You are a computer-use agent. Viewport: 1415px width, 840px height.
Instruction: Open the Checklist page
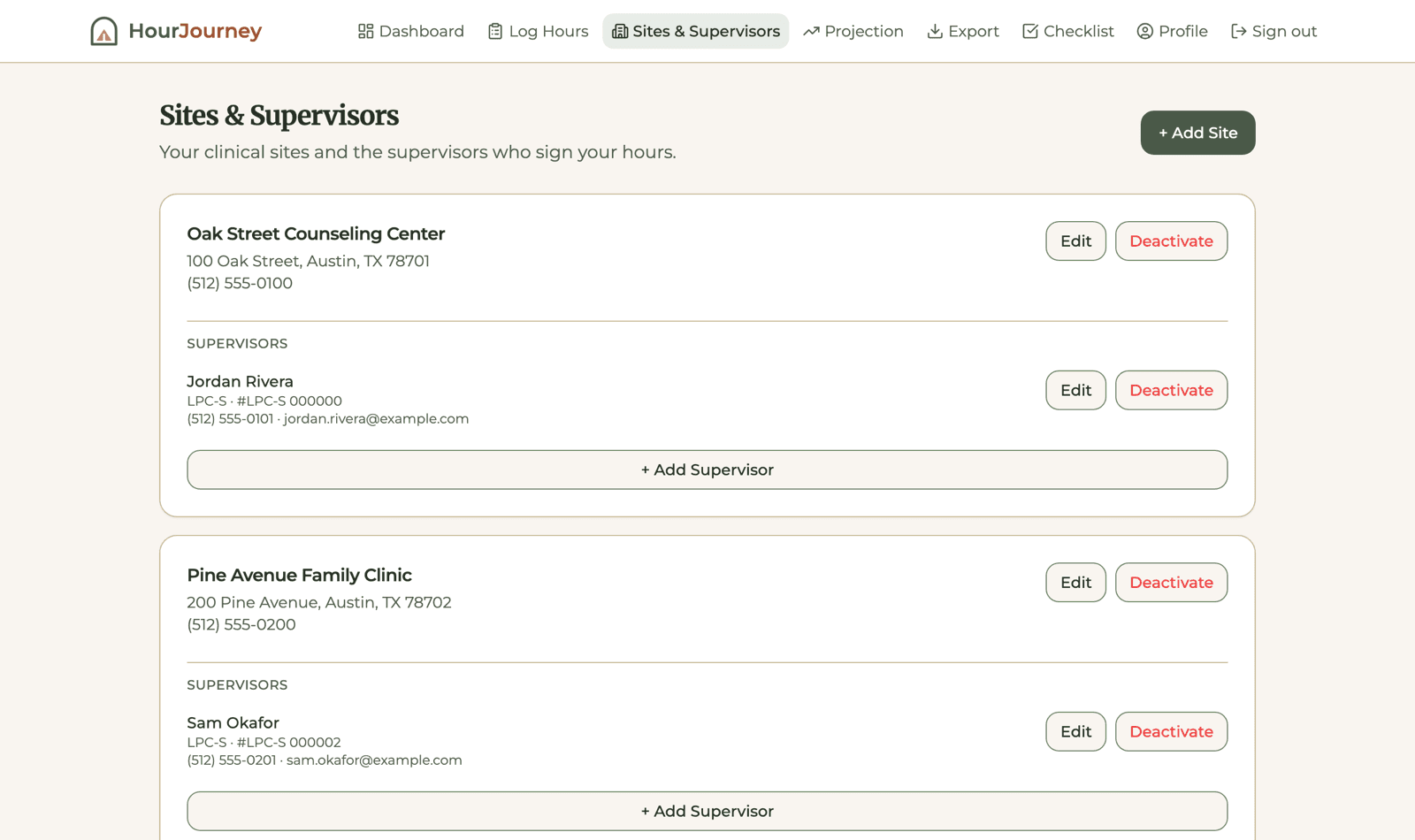point(1068,31)
